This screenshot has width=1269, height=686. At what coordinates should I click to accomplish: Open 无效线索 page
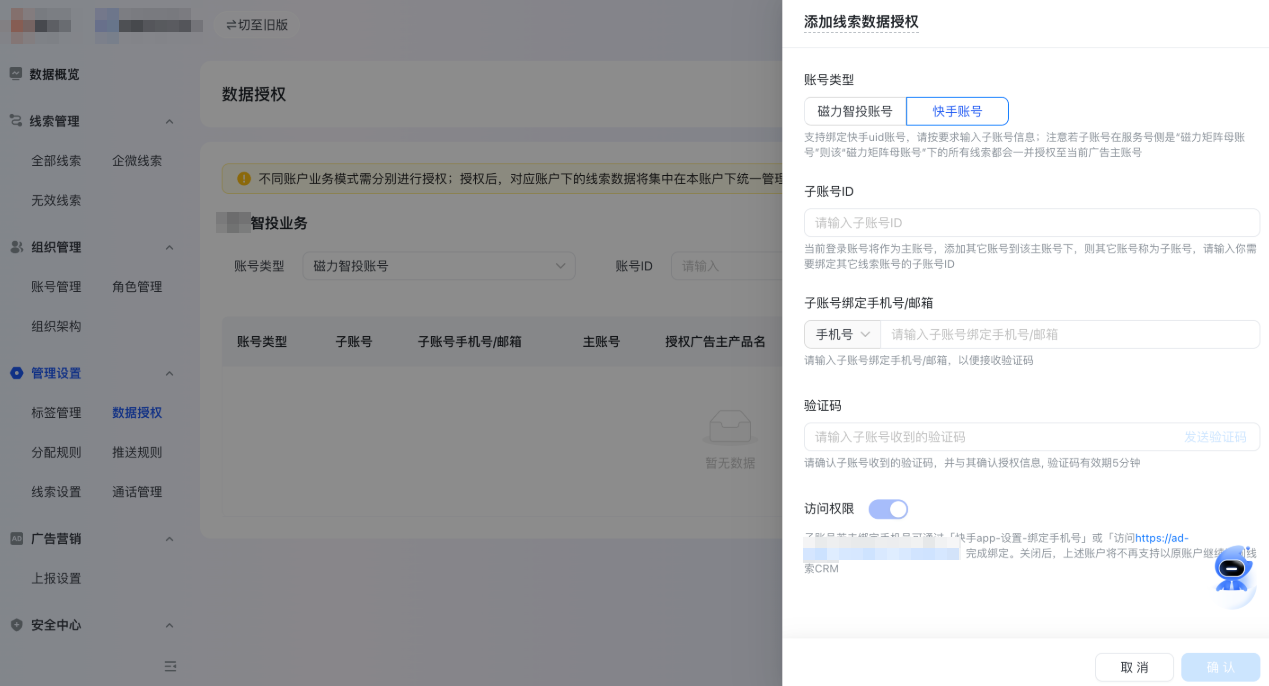coord(56,200)
